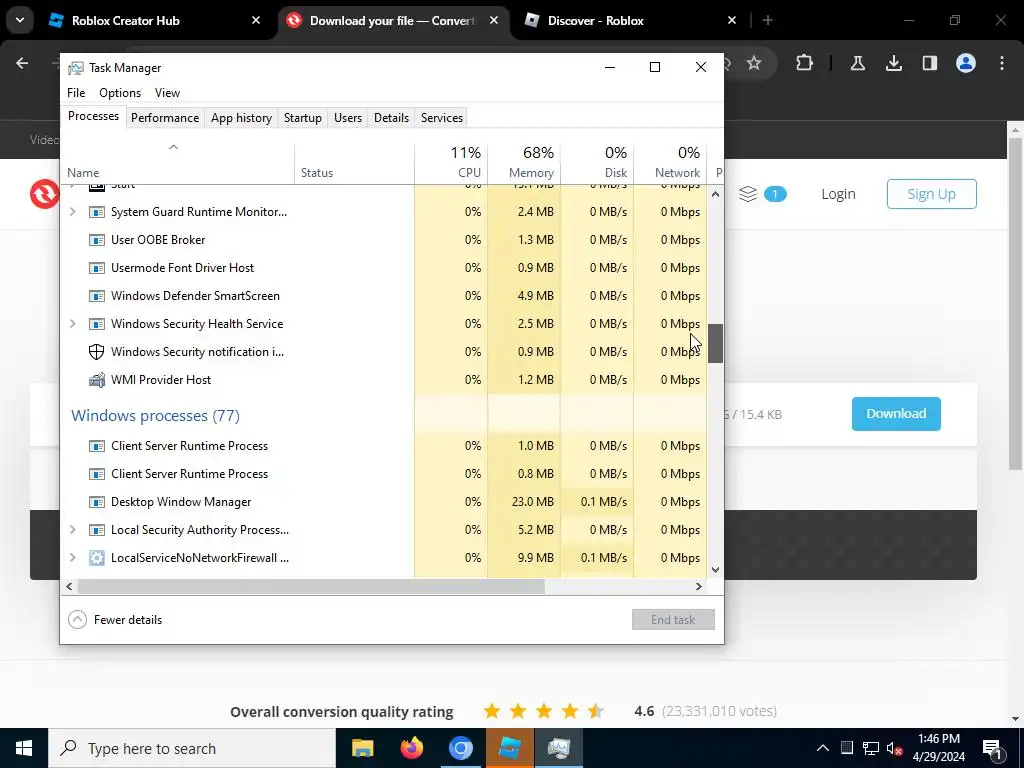Click the muted volume tray icon

point(895,748)
